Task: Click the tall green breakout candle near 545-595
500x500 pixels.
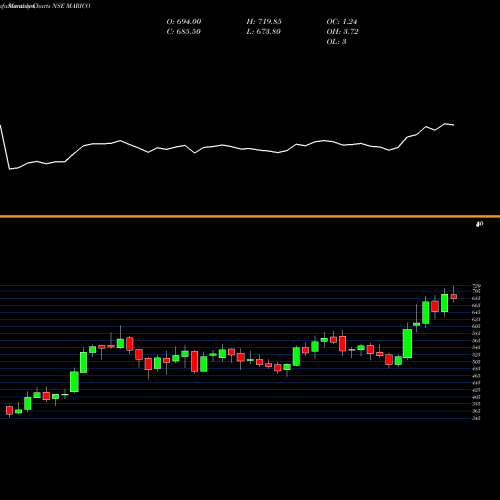Action: click(407, 343)
